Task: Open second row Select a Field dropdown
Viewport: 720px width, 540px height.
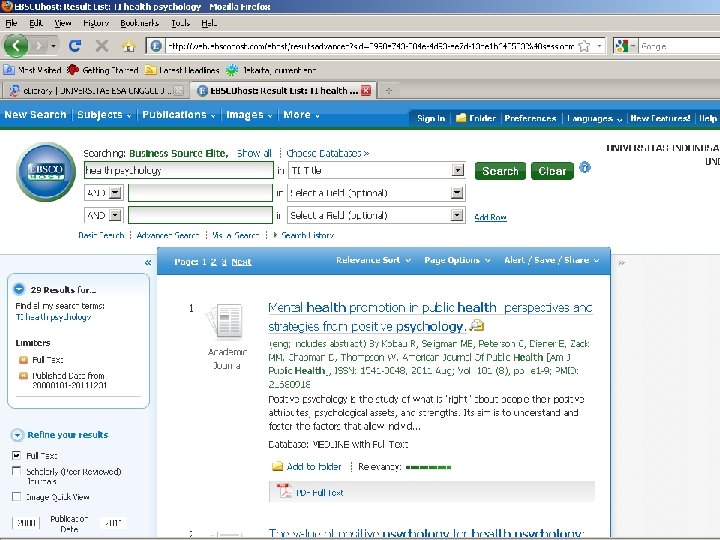Action: click(457, 193)
